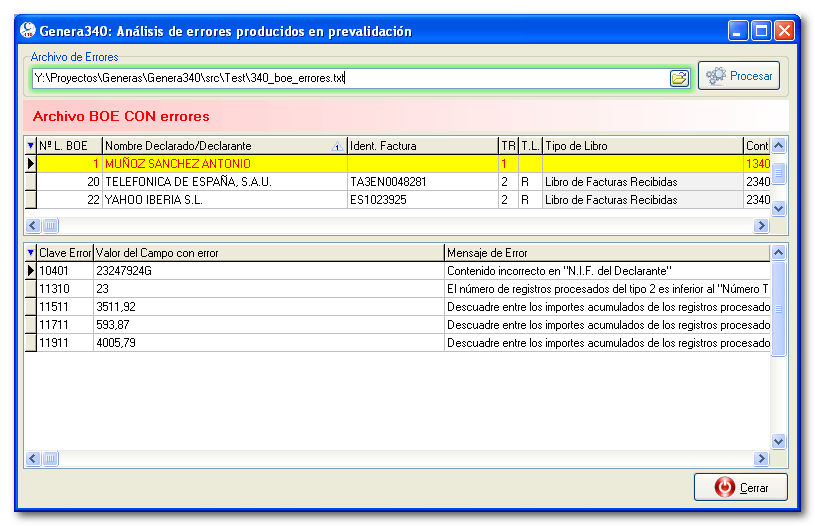Sort by Nº L. BOE column header
Viewport: 815px width, 526px height.
click(69, 146)
